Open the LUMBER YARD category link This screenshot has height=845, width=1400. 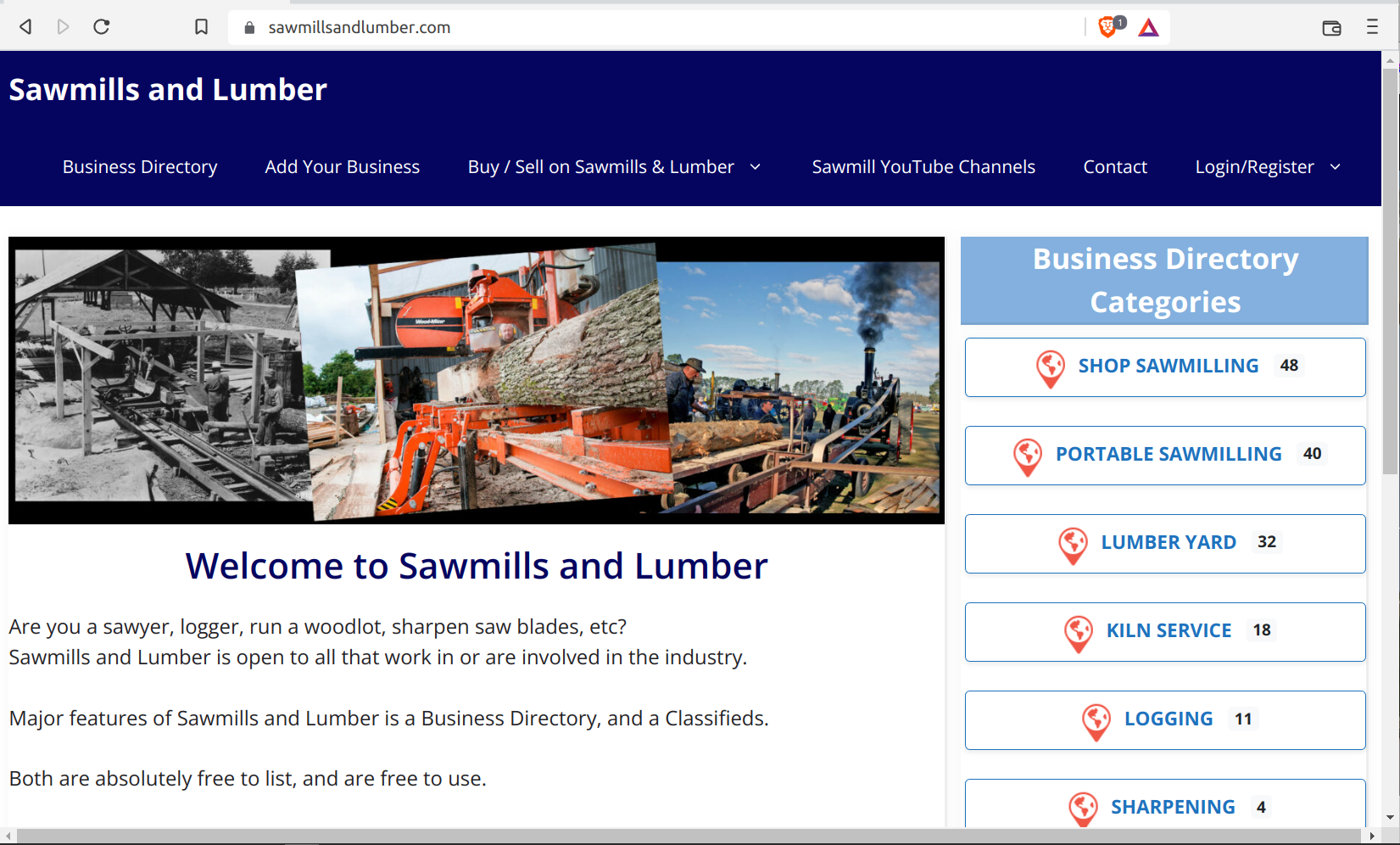tap(1169, 542)
